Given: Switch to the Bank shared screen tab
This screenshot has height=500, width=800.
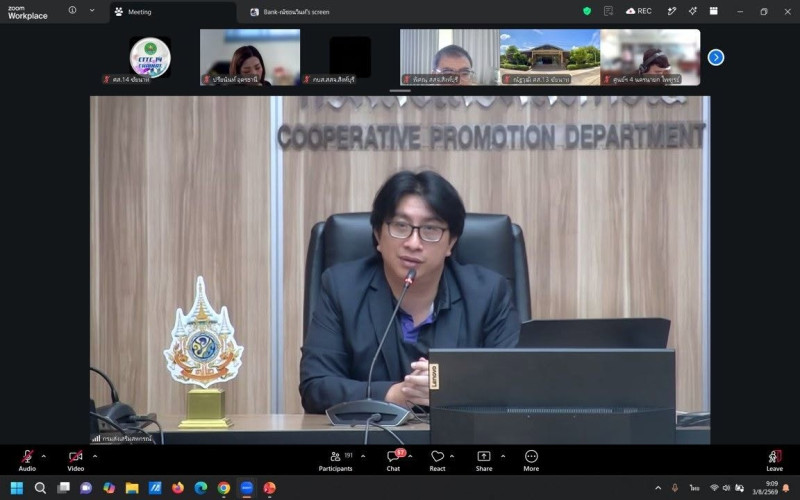Looking at the screenshot, I should [x=290, y=12].
